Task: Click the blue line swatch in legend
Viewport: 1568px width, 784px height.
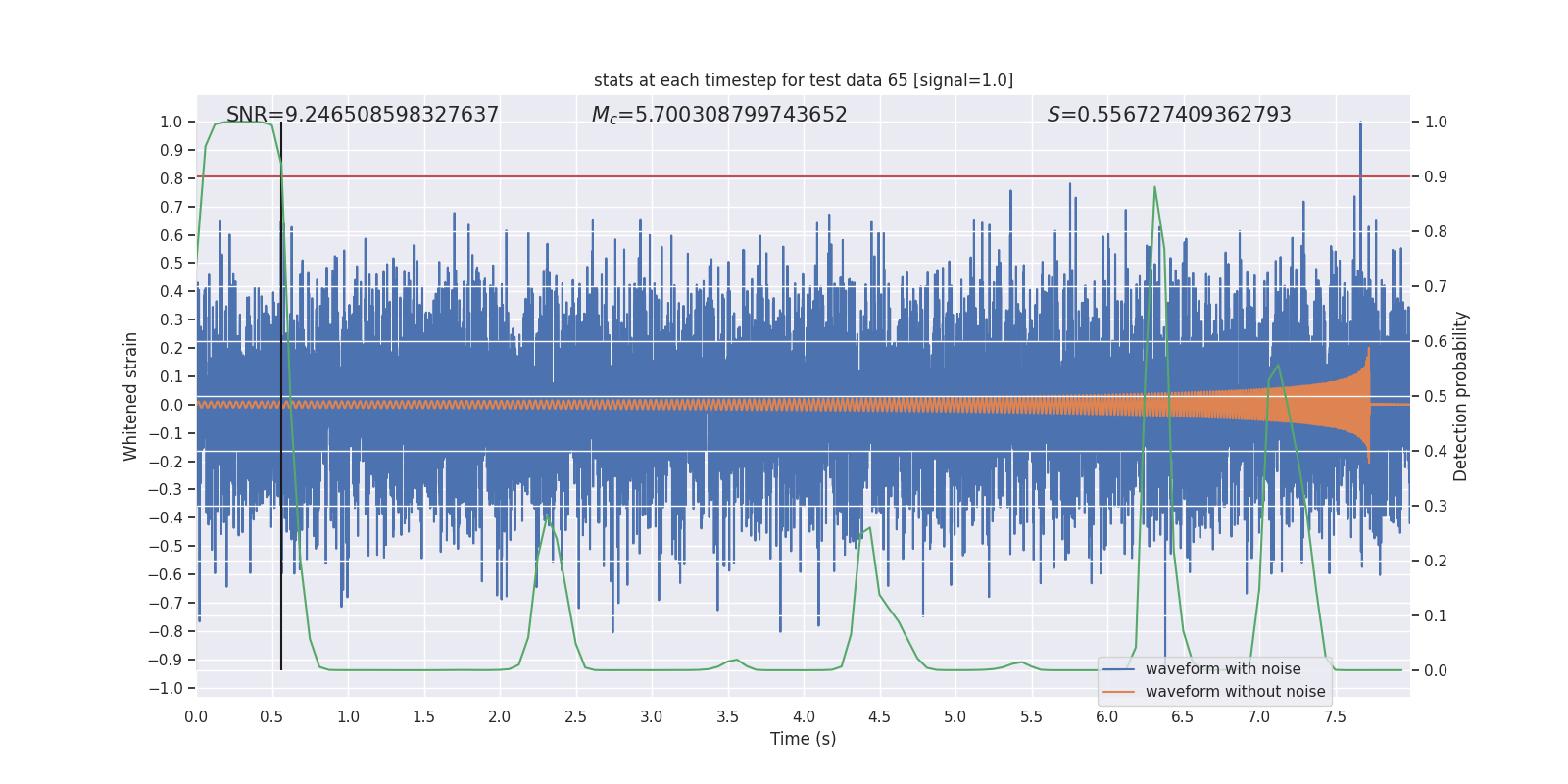Action: pyautogui.click(x=1118, y=669)
